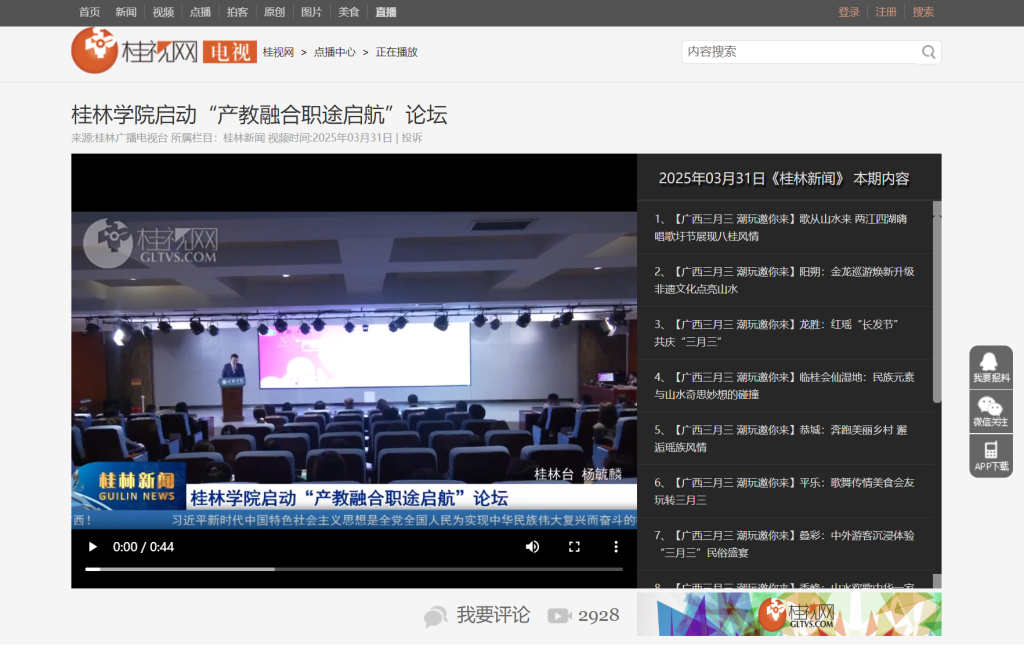The width and height of the screenshot is (1024, 669).
Task: Click the 我要评论 comment bubble icon
Action: [435, 616]
